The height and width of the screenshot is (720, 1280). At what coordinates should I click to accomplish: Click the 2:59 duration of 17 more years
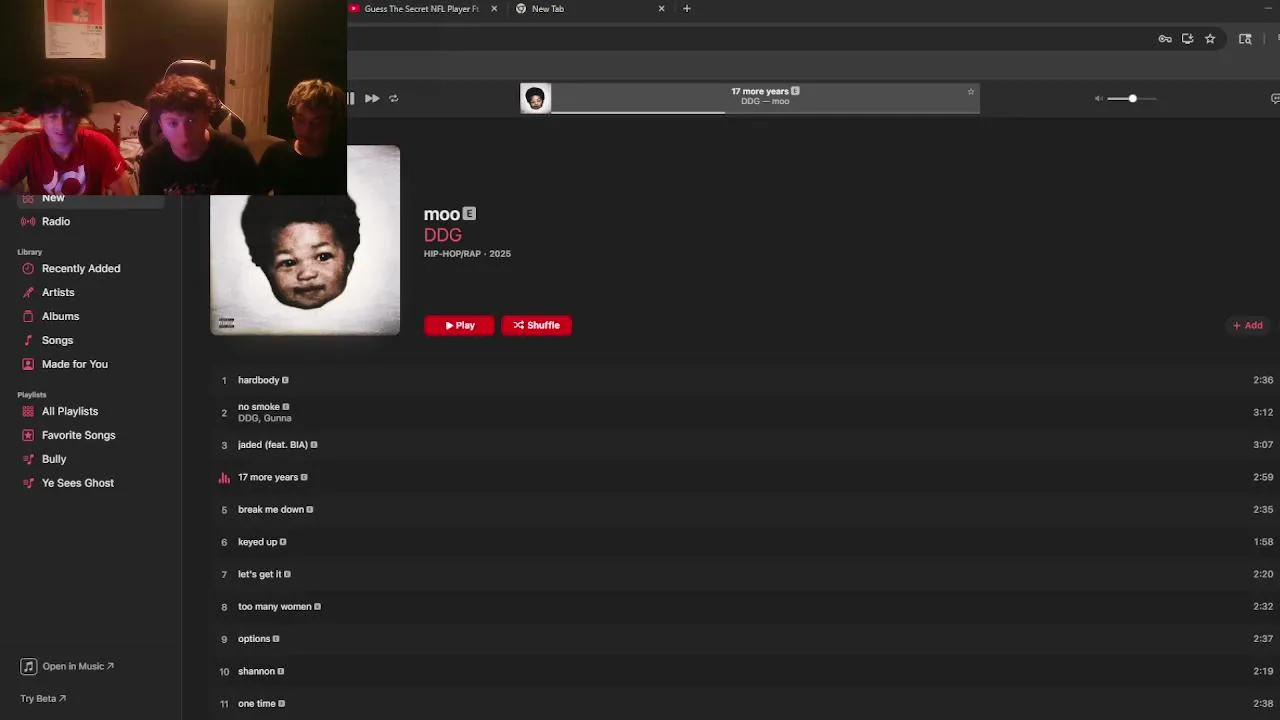(1263, 477)
